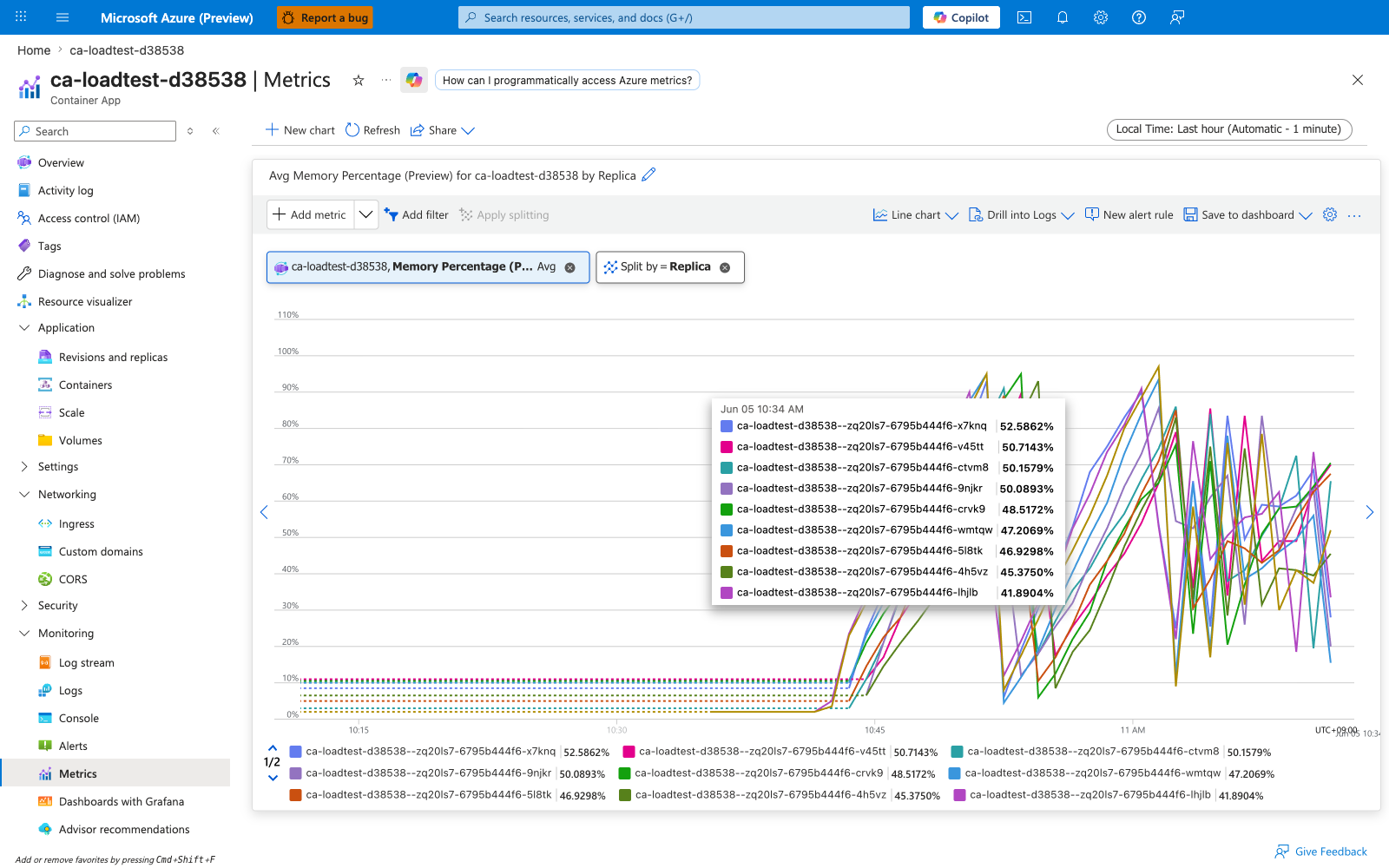Remove the Split by Replica chip
This screenshot has height=868, width=1389.
click(x=725, y=267)
